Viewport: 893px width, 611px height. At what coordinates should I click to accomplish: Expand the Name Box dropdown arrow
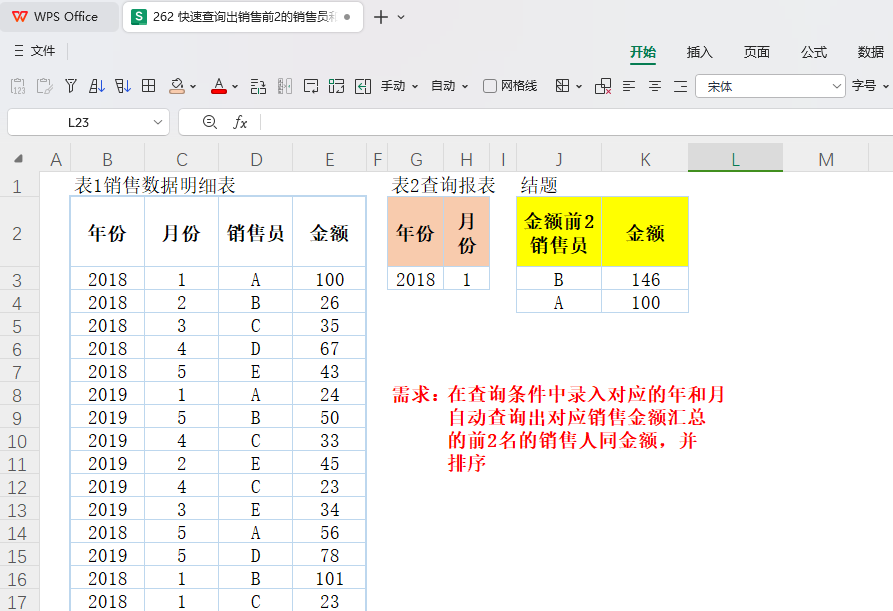click(158, 122)
